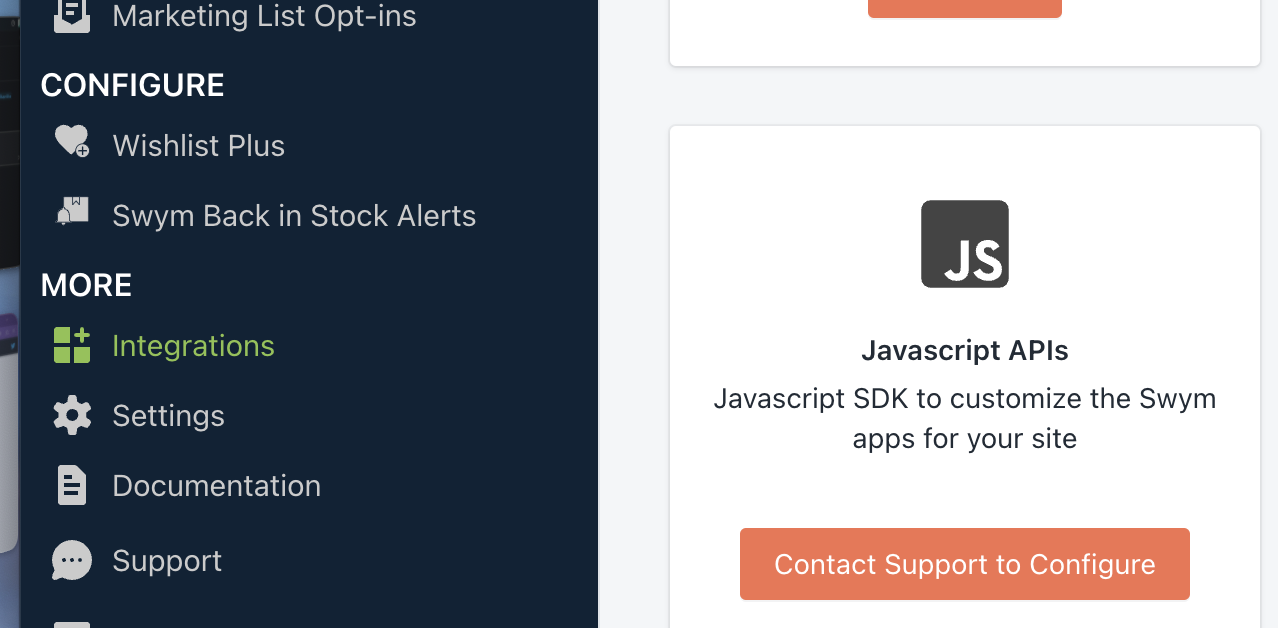Click the Wishlist Plus heart icon

tap(72, 142)
